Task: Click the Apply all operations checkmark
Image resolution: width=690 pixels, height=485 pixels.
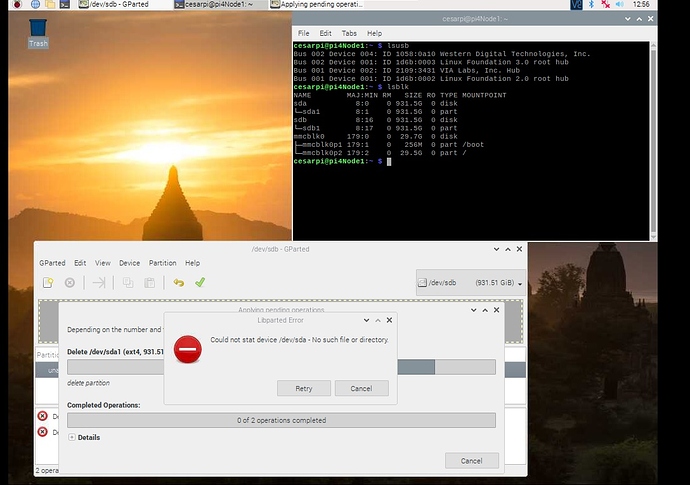Action: [200, 283]
